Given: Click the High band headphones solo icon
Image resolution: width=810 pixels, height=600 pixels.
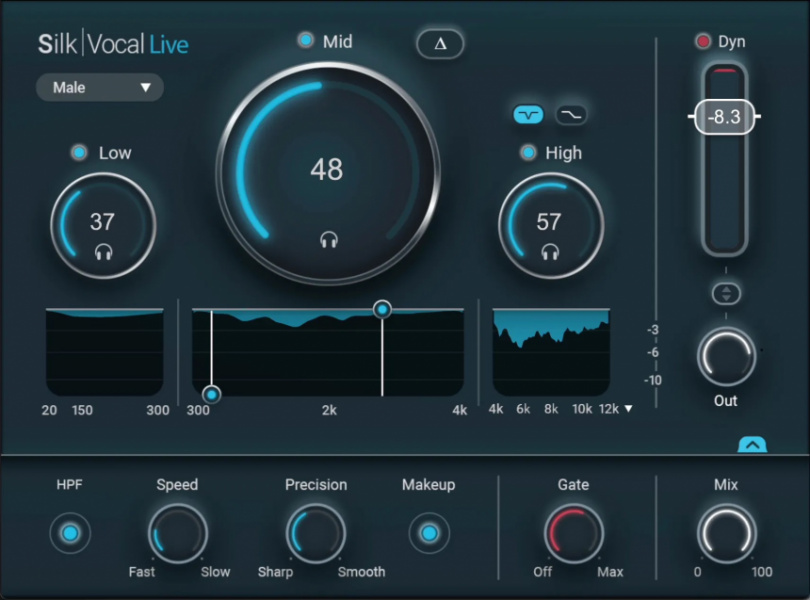Looking at the screenshot, I should click(x=549, y=252).
